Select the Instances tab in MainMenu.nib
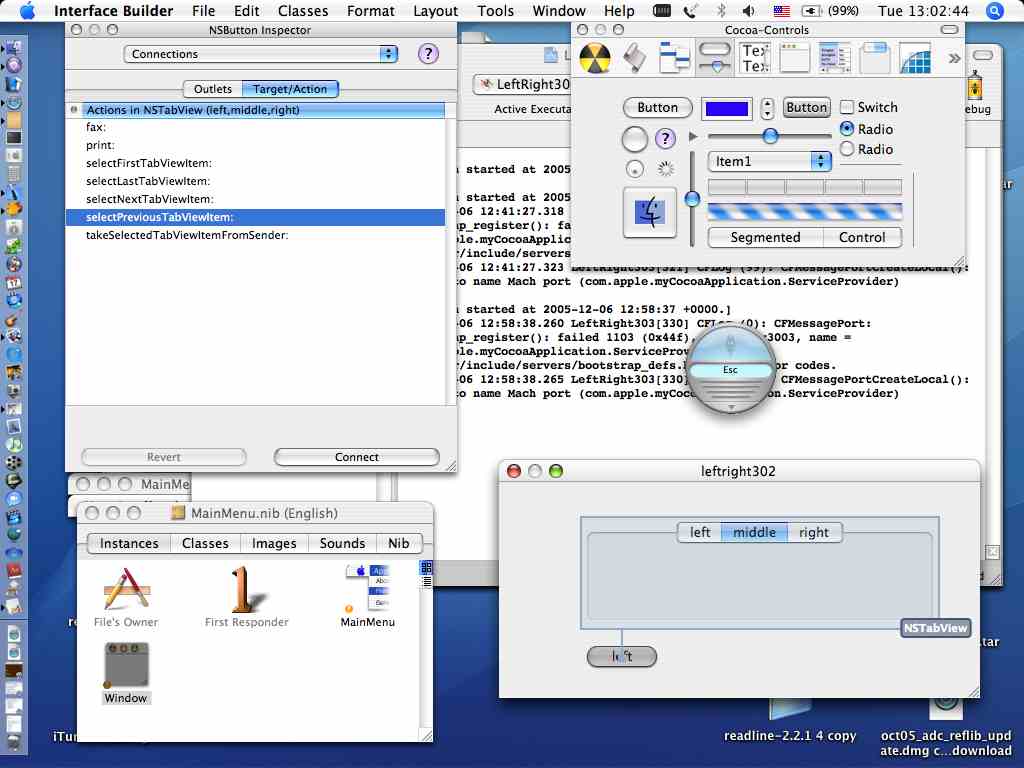1024x768 pixels. 129,543
